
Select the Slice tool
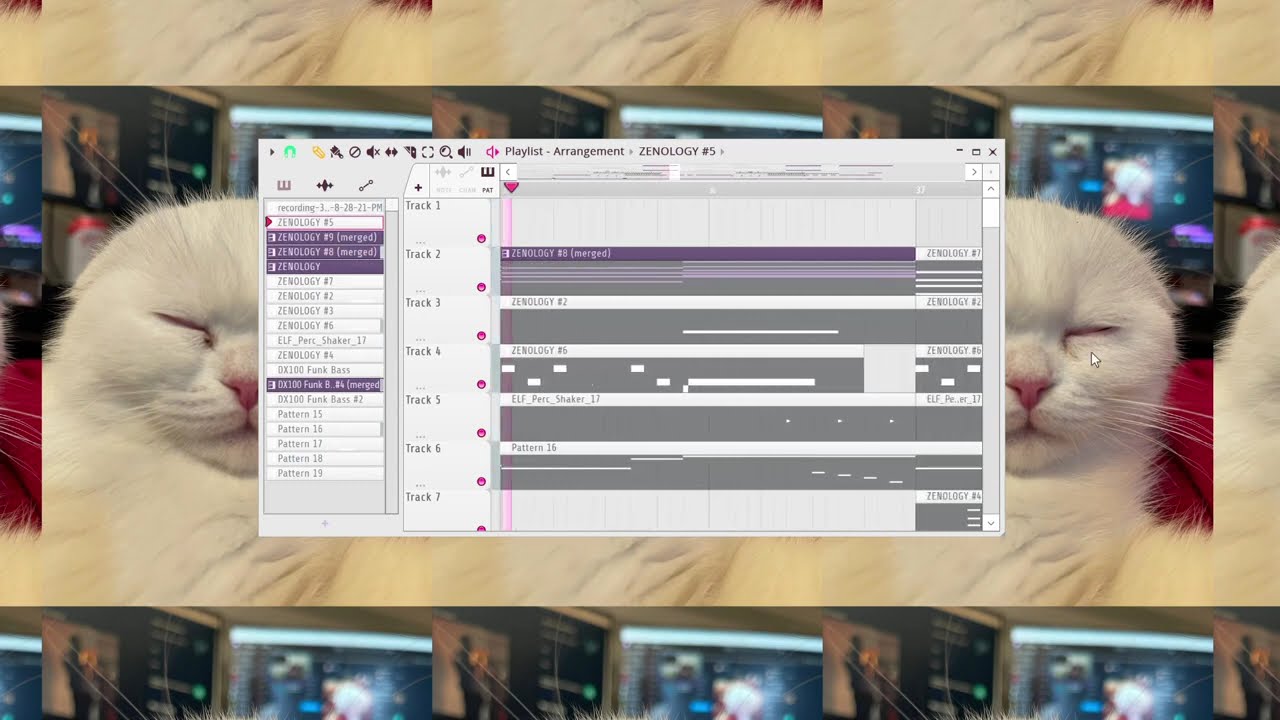410,152
